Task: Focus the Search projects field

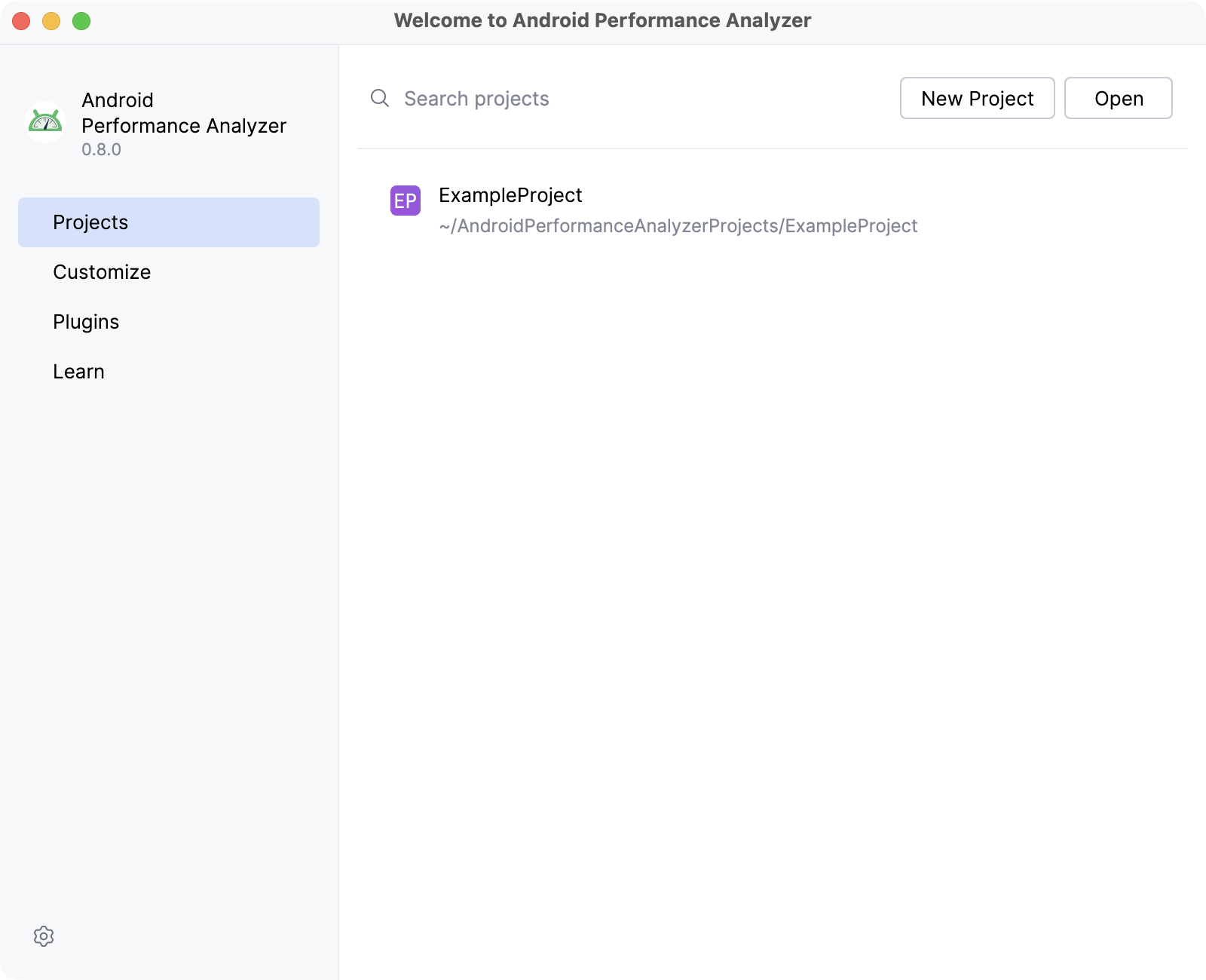Action: [626, 99]
